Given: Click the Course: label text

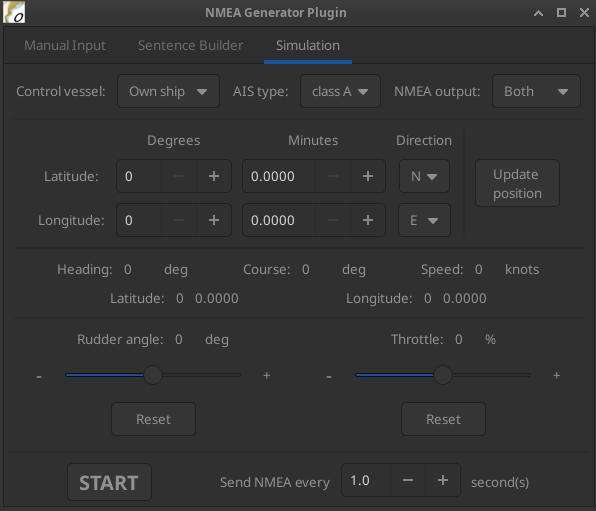Looking at the screenshot, I should (x=267, y=270).
